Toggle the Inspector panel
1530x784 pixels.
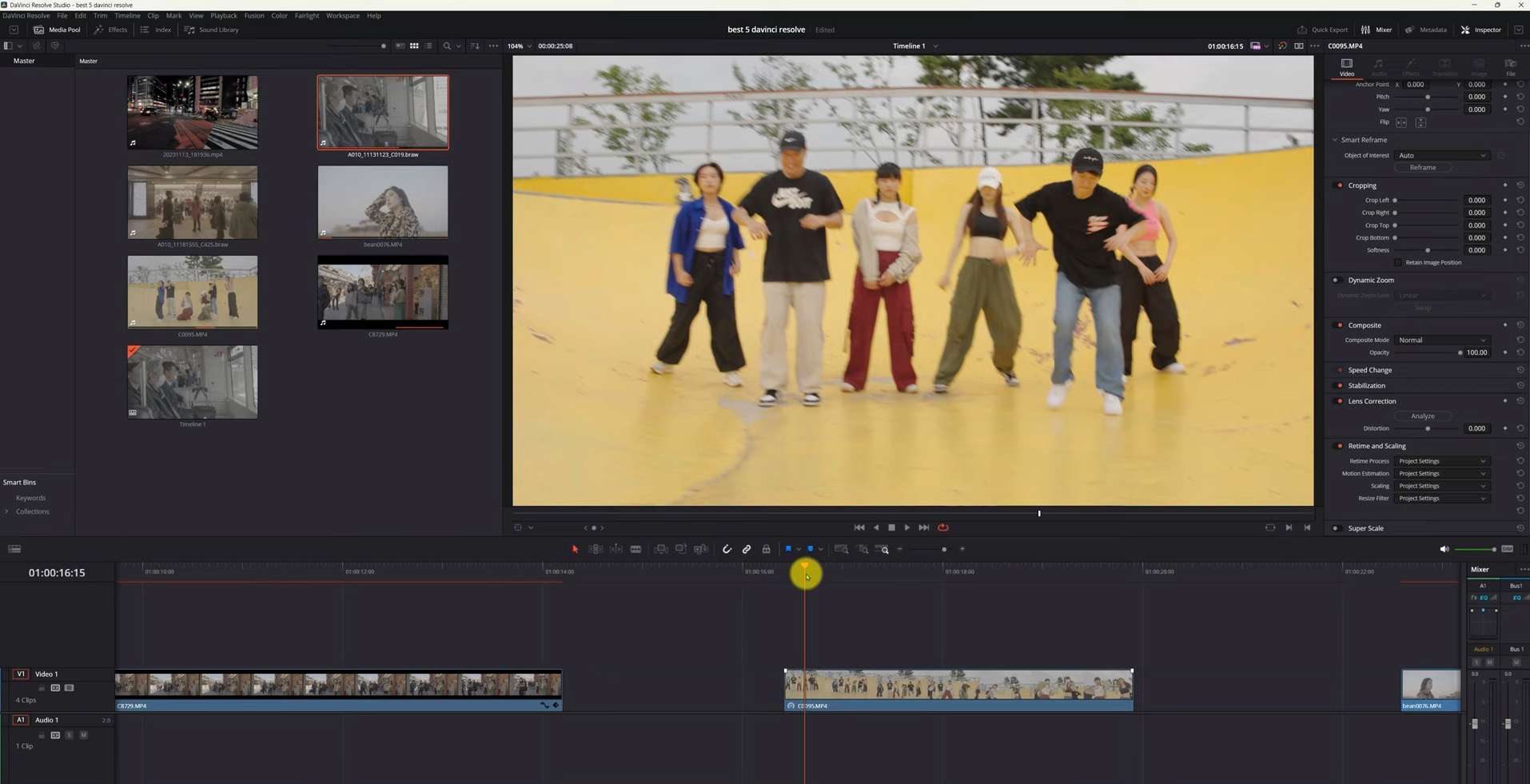click(1480, 30)
